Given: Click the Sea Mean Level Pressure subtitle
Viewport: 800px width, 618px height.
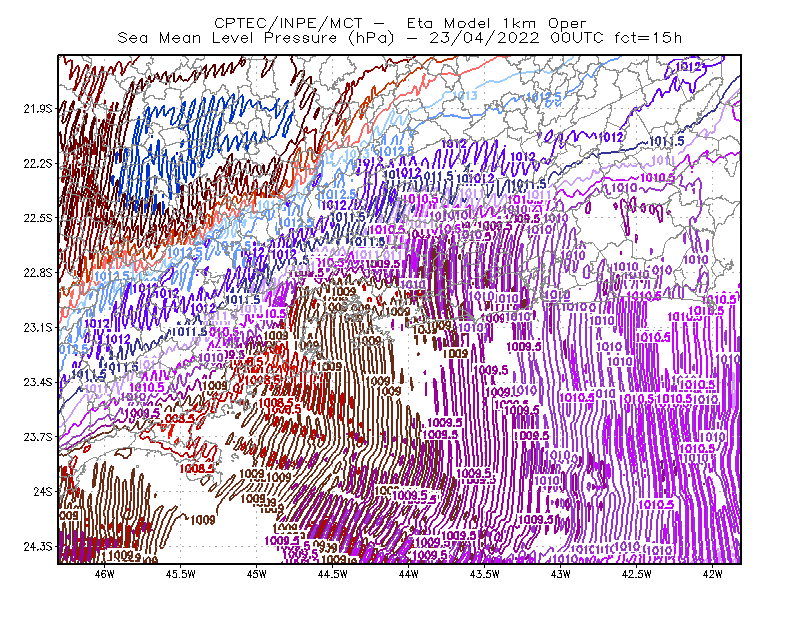Looking at the screenshot, I should pyautogui.click(x=400, y=38).
